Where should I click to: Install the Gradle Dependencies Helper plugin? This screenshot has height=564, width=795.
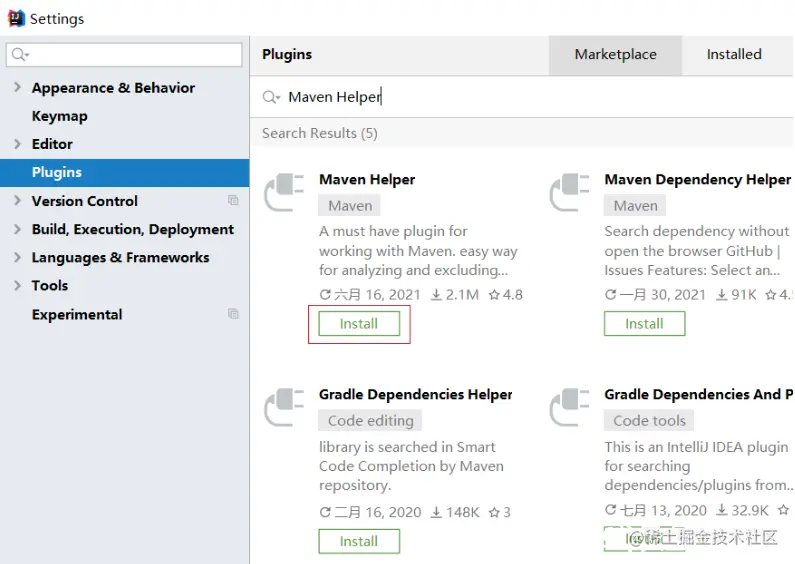pos(359,541)
